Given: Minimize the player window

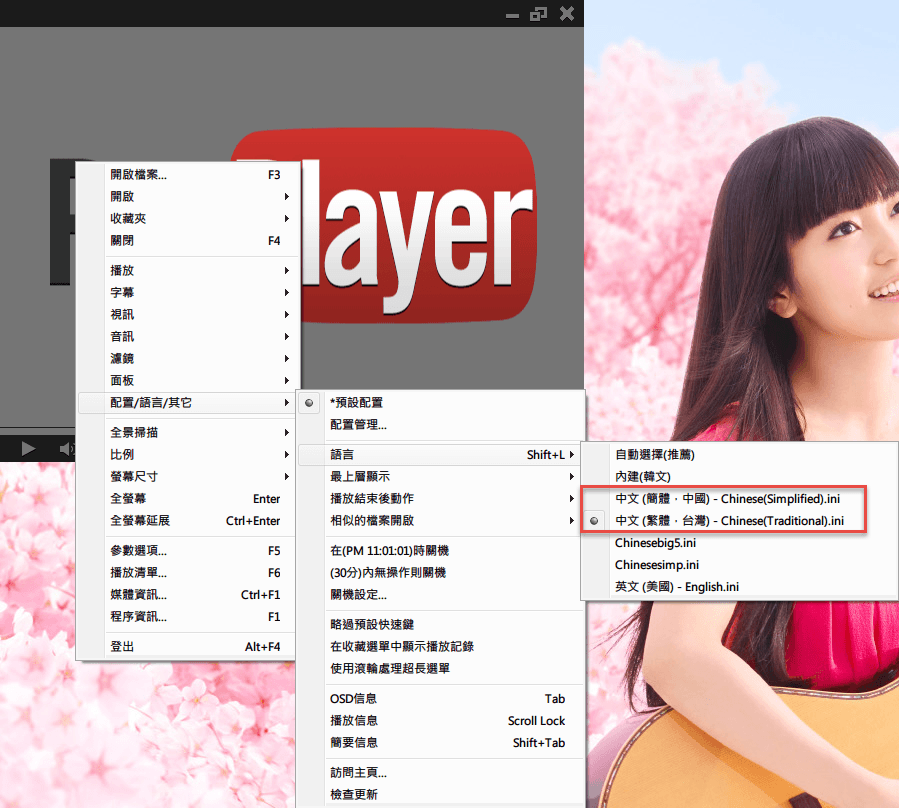Looking at the screenshot, I should 513,14.
